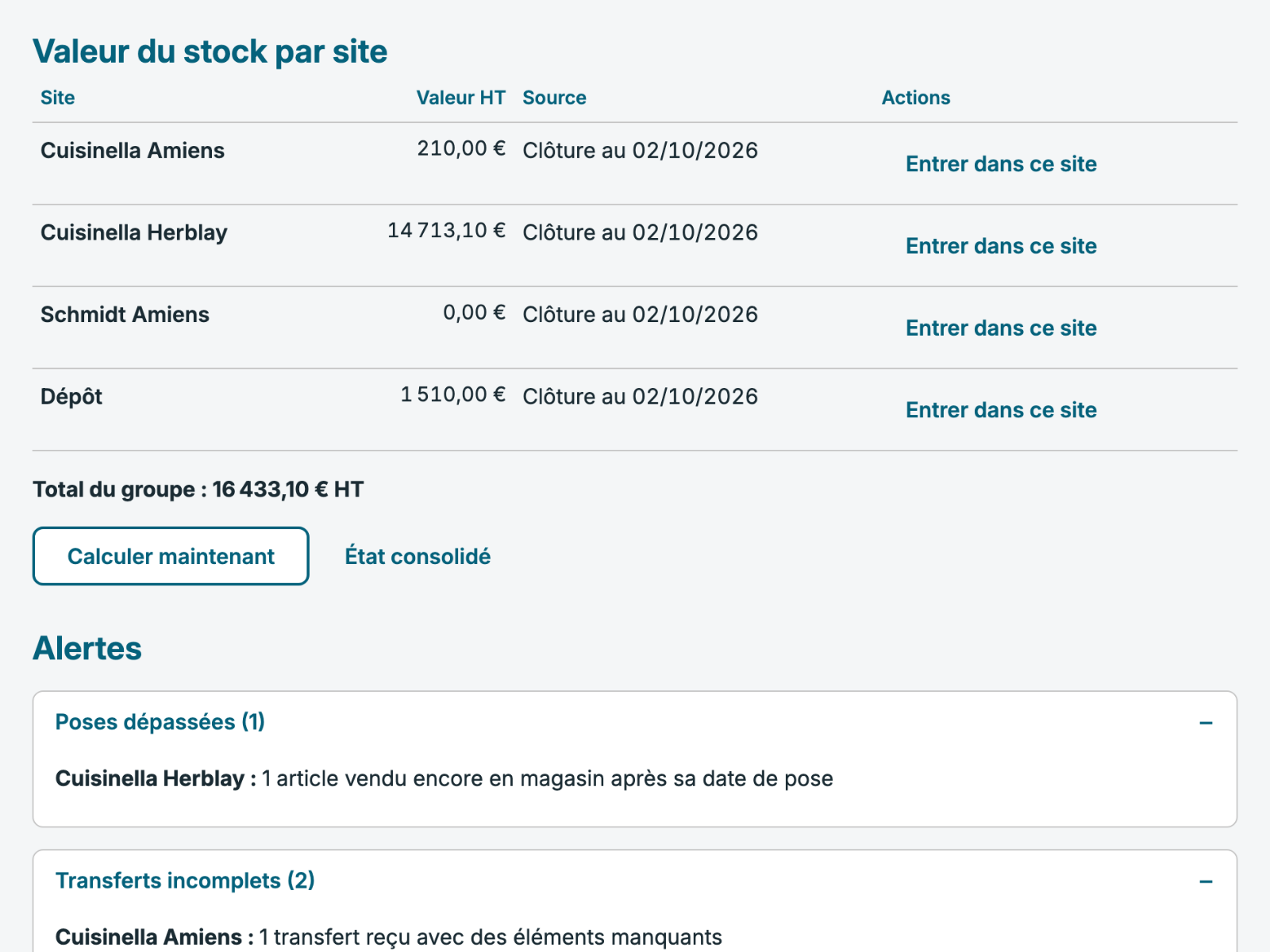Viewport: 1270px width, 952px height.
Task: Click the 0,00 € value cell
Action: 474,313
